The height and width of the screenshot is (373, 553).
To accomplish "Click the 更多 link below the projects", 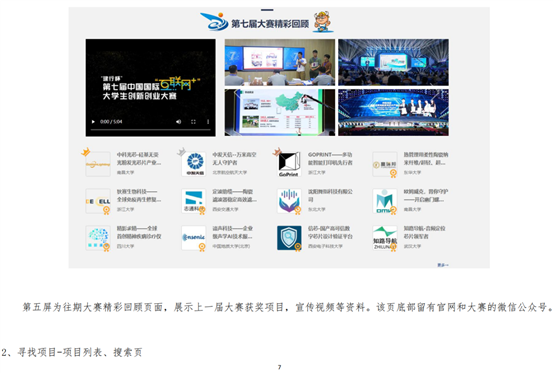I will click(443, 265).
